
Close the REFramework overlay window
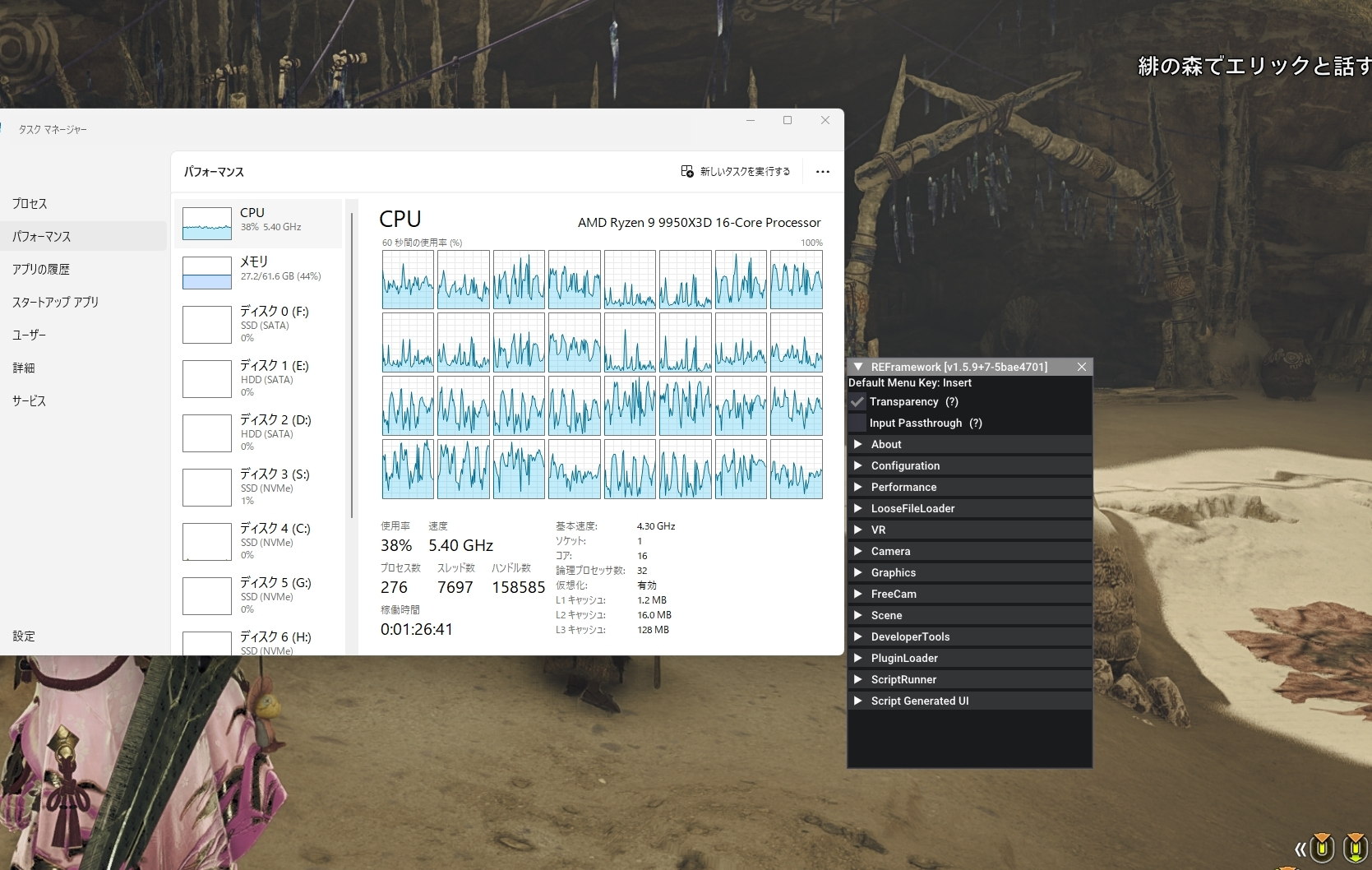1082,367
